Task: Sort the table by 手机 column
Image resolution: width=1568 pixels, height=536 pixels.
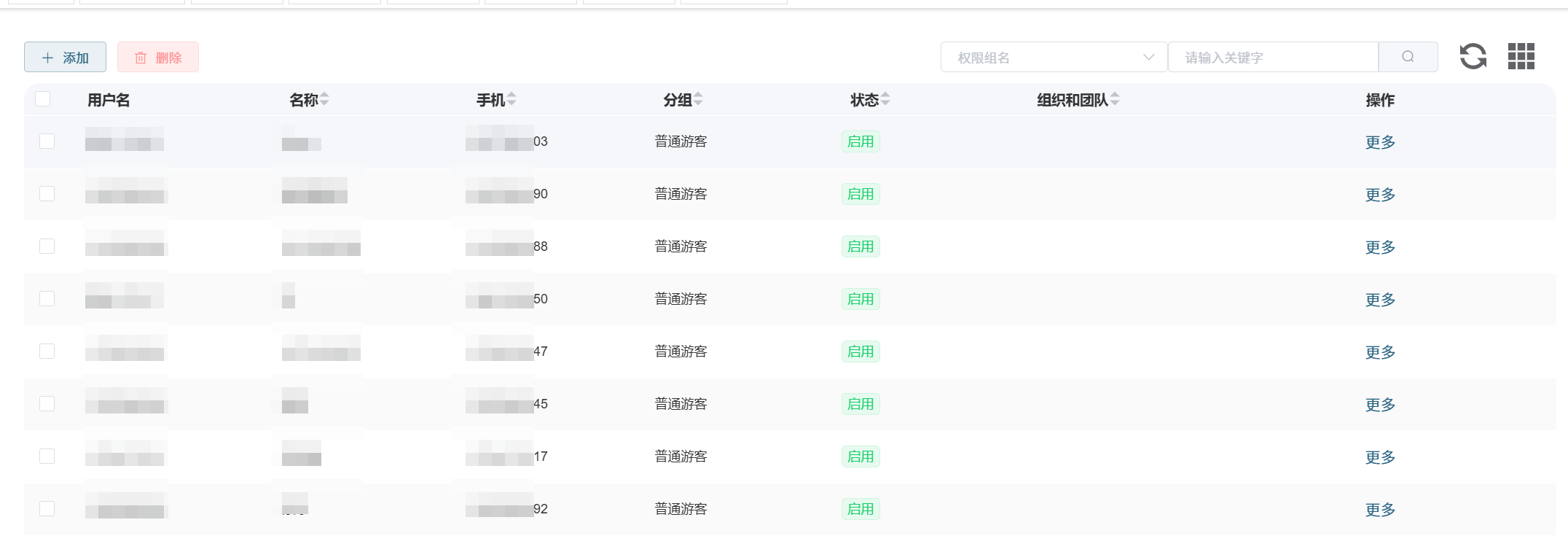Action: [511, 99]
